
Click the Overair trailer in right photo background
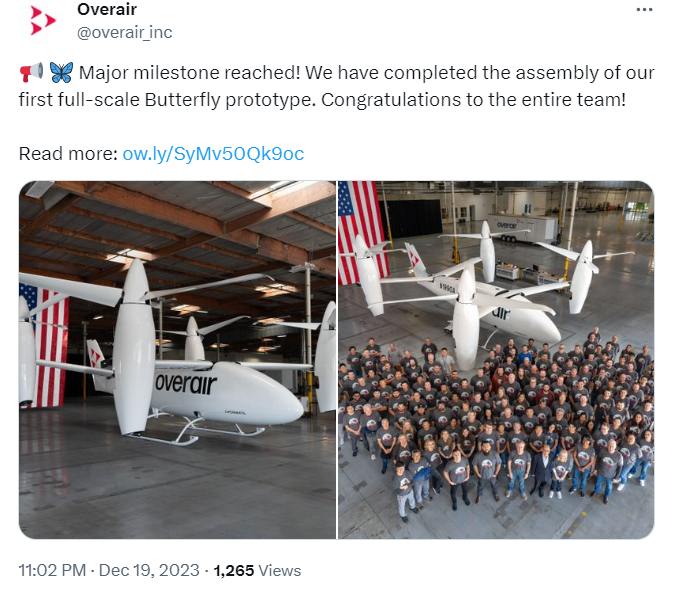click(x=523, y=228)
